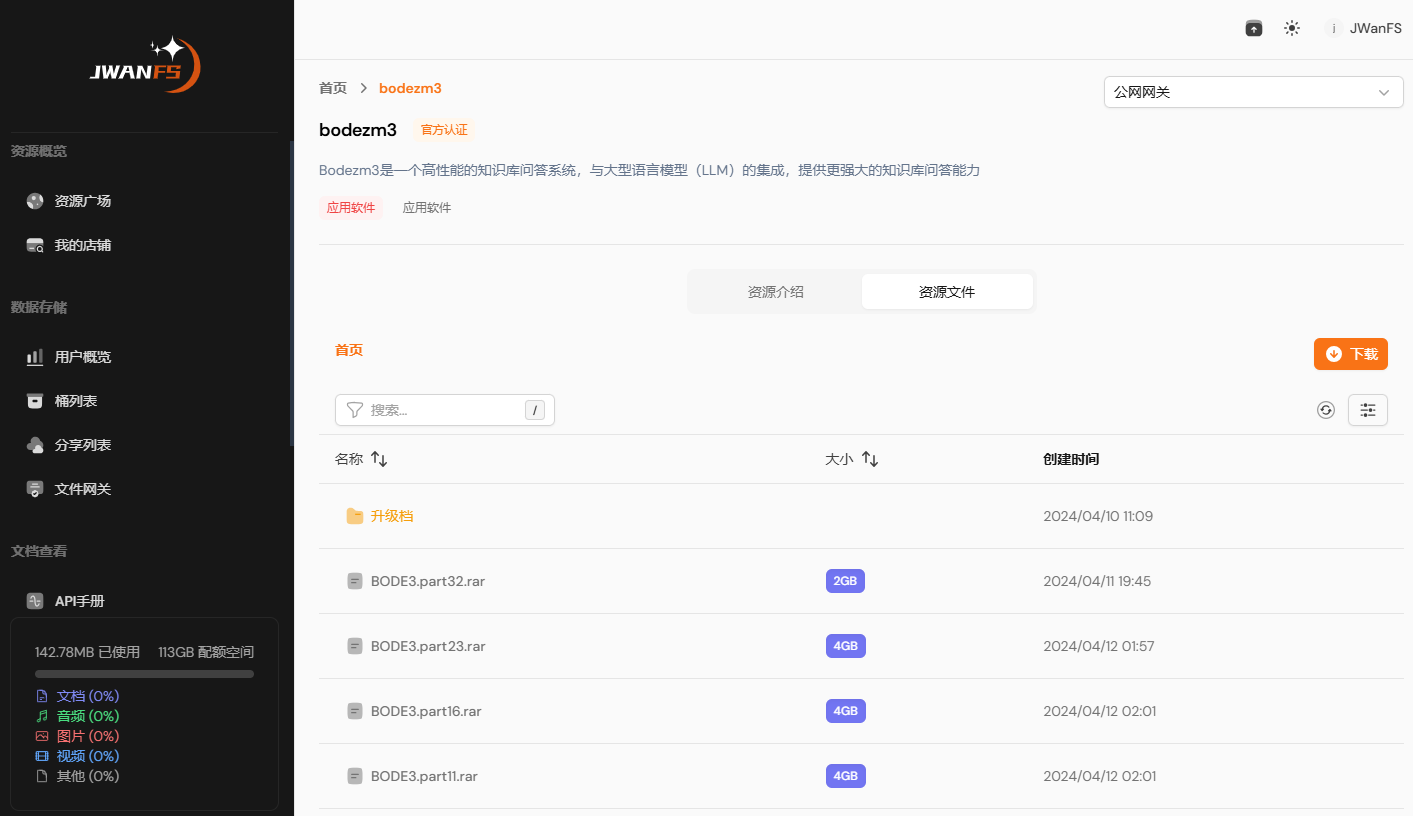Image resolution: width=1413 pixels, height=816 pixels.
Task: Open the upload icon in top bar
Action: coord(1253,28)
